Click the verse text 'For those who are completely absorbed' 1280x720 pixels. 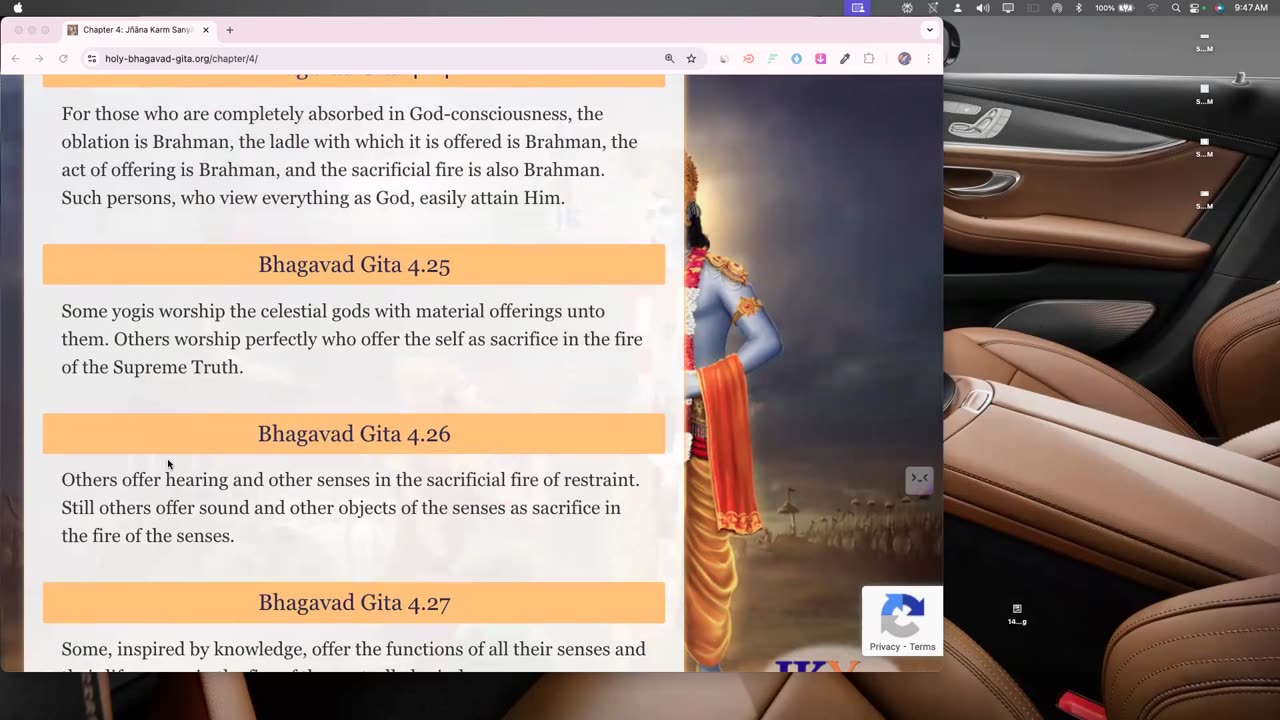[x=349, y=156]
